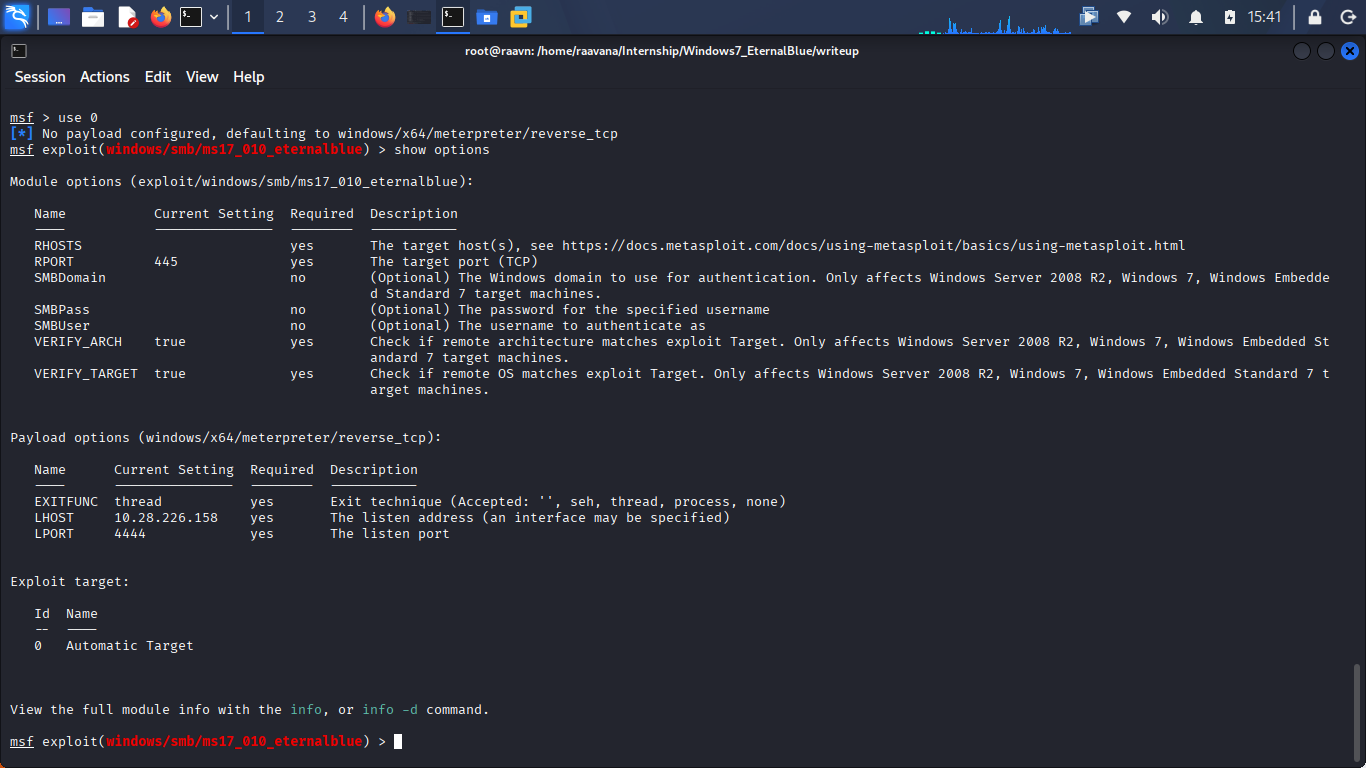Open the Actions menu

pos(105,77)
